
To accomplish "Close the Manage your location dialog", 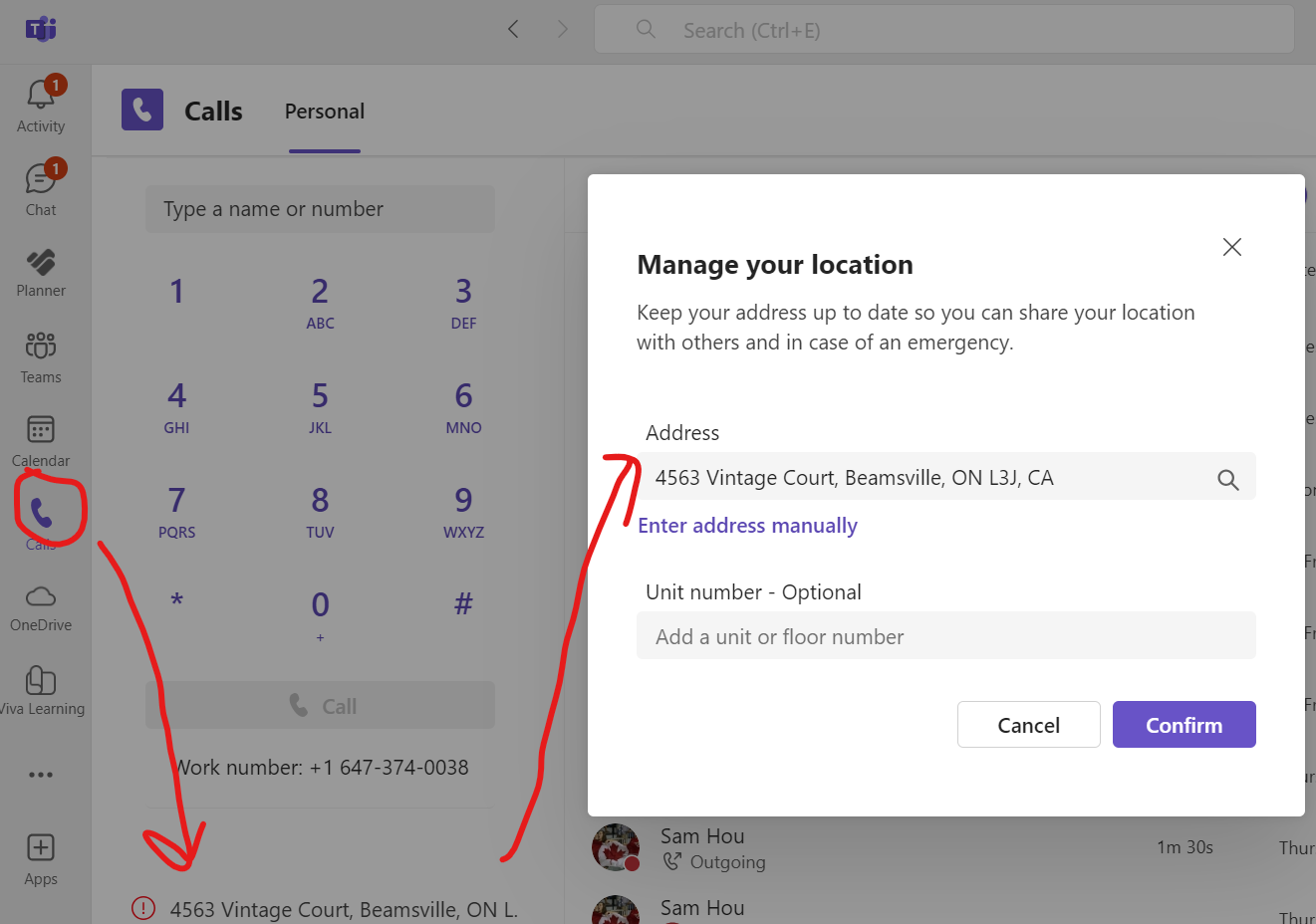I will click(x=1232, y=247).
